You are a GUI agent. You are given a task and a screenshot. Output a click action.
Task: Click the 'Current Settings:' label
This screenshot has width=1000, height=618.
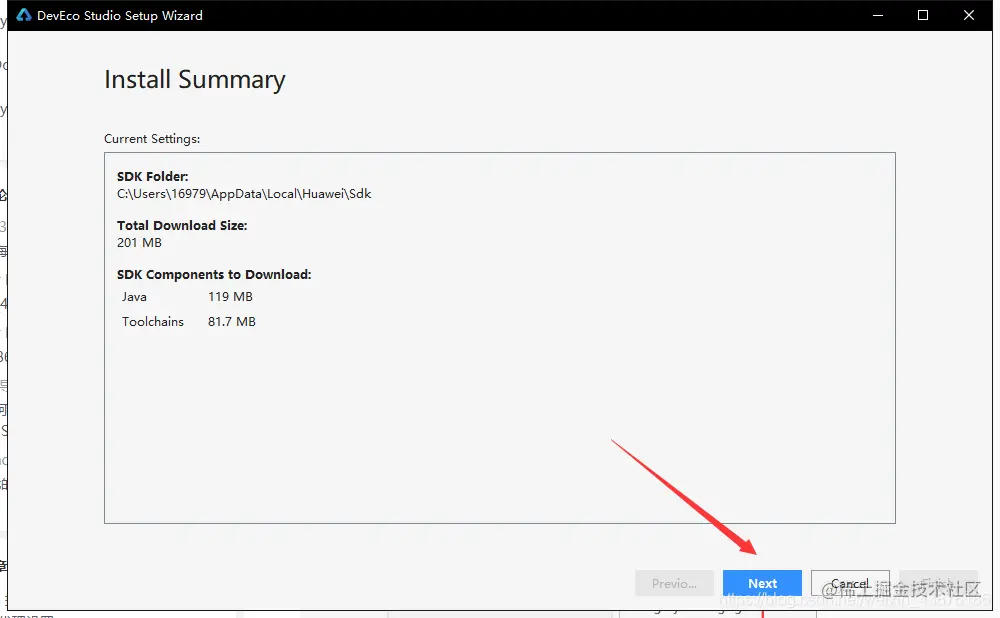tap(152, 138)
